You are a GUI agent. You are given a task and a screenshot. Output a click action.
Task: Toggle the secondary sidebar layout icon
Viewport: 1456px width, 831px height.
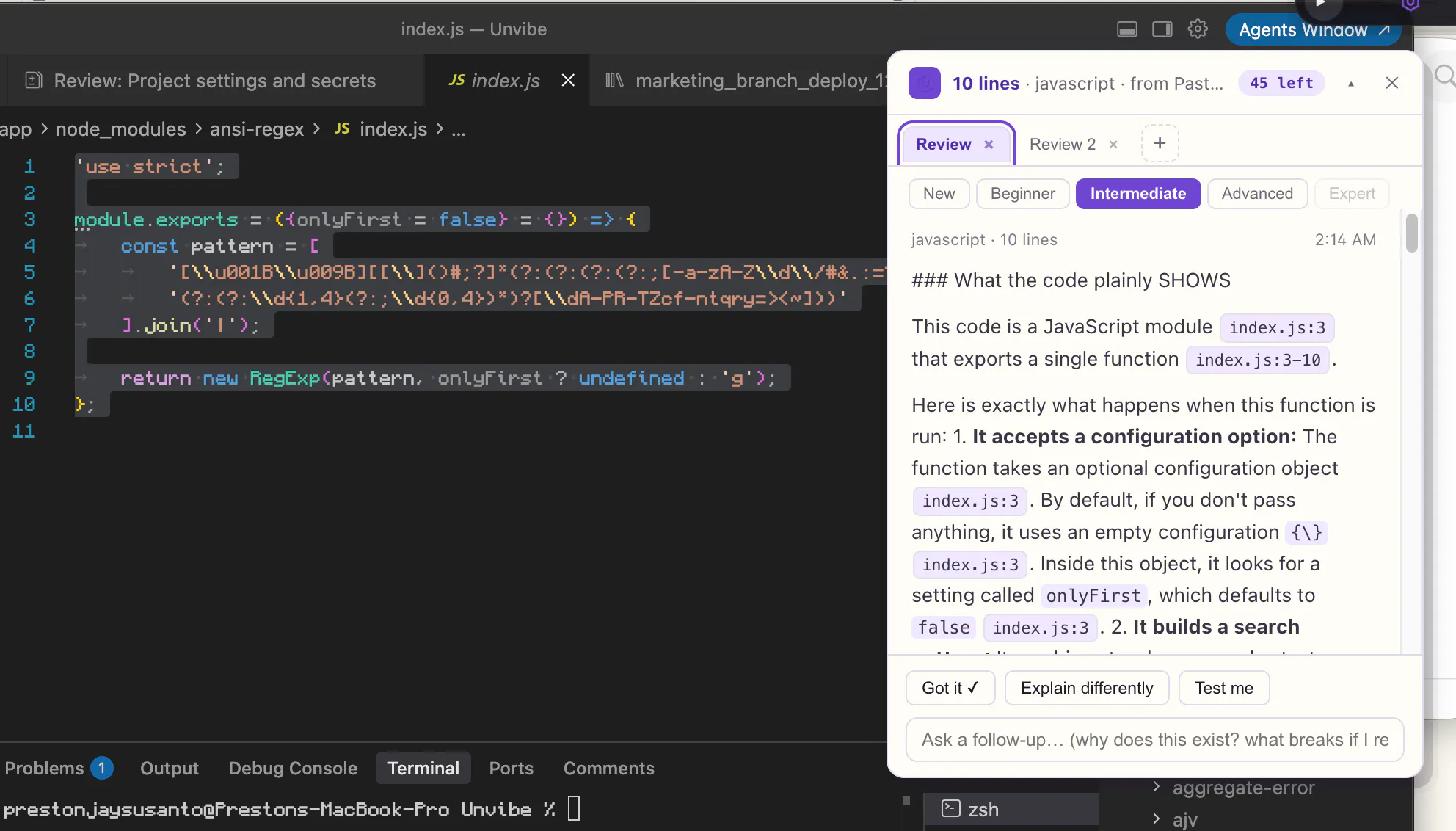1162,29
